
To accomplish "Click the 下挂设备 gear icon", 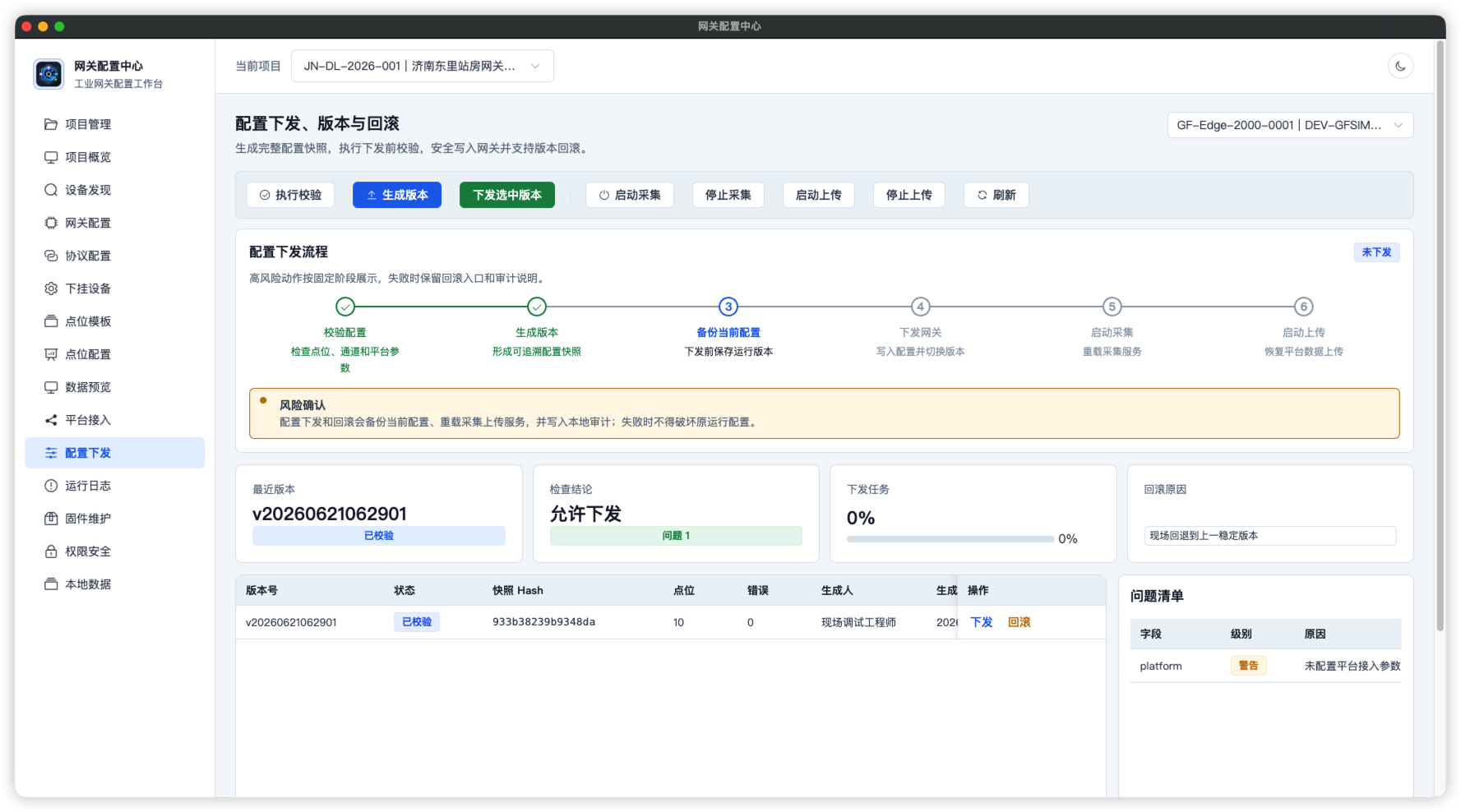I will click(51, 288).
